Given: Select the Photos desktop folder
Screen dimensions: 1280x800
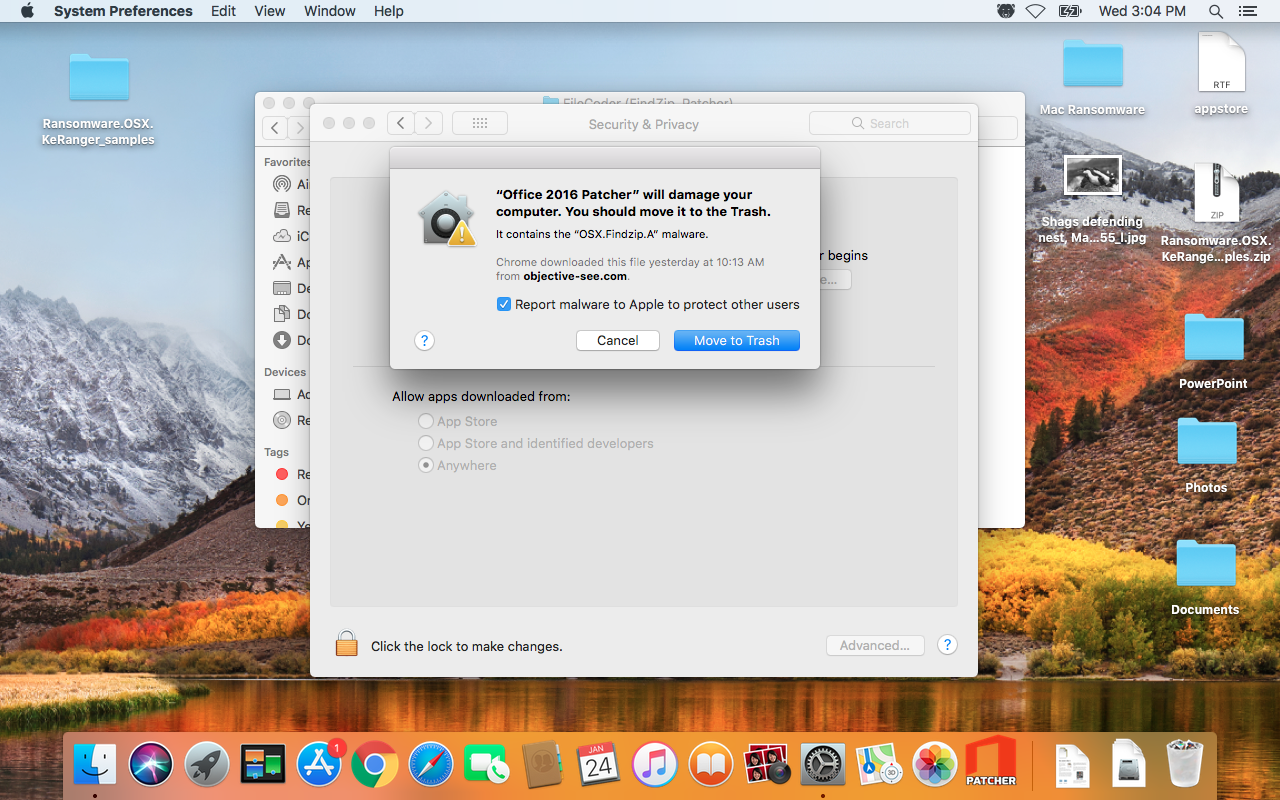Looking at the screenshot, I should pos(1206,456).
